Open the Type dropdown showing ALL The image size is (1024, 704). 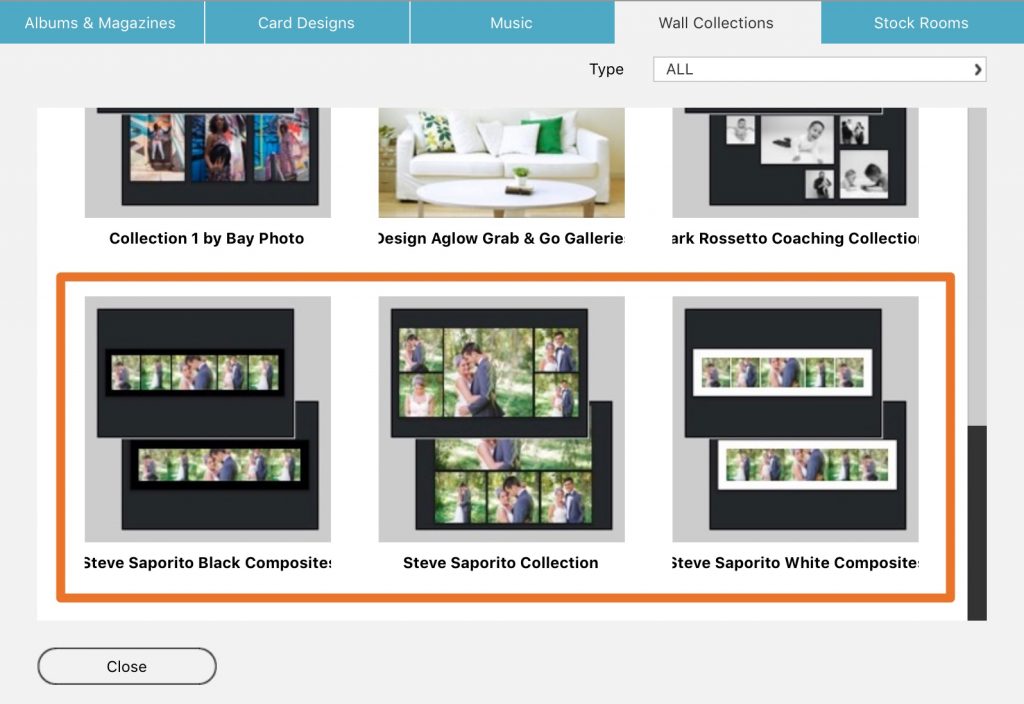[x=820, y=69]
